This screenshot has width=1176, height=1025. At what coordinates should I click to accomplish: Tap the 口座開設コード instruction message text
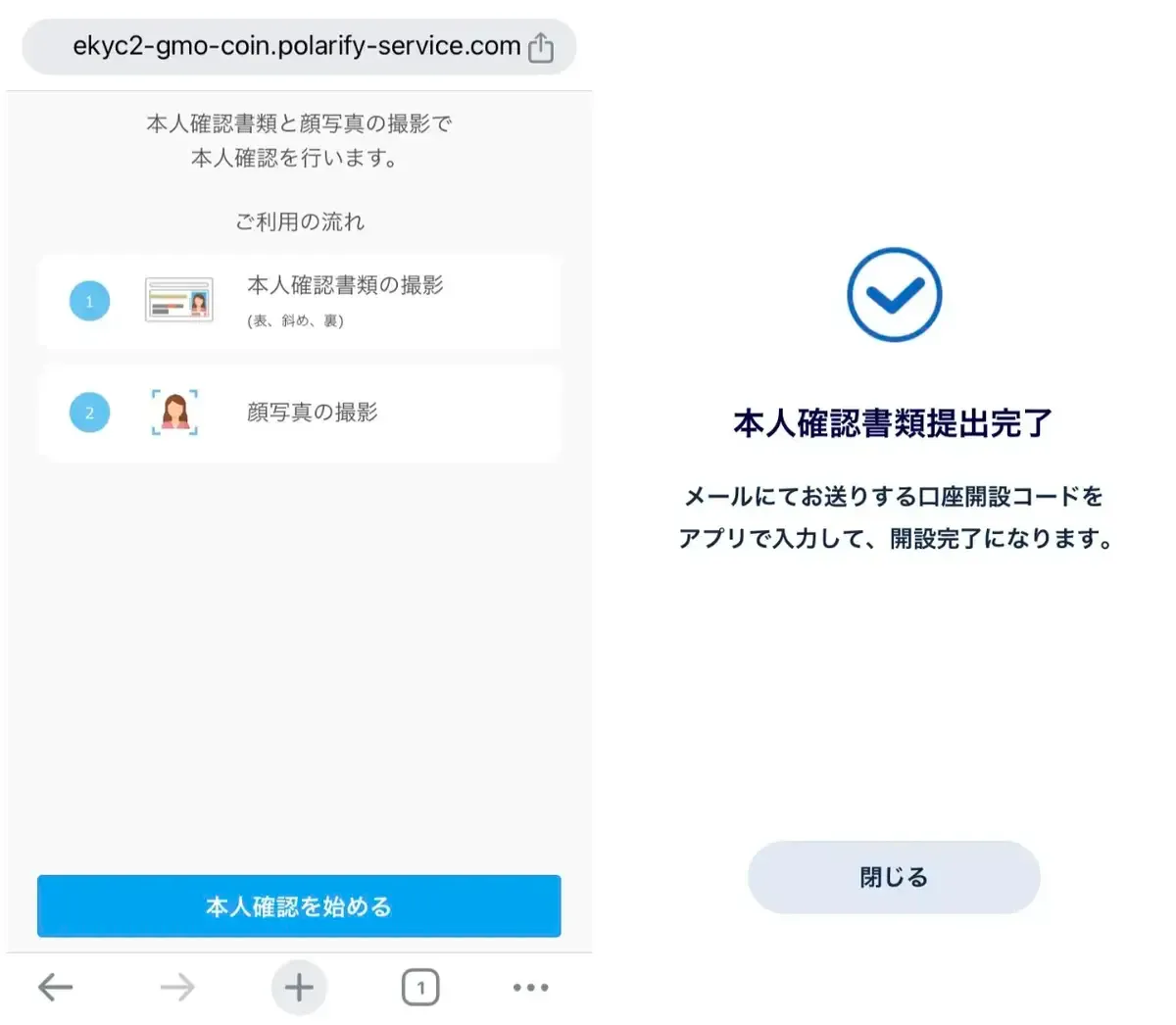point(895,517)
